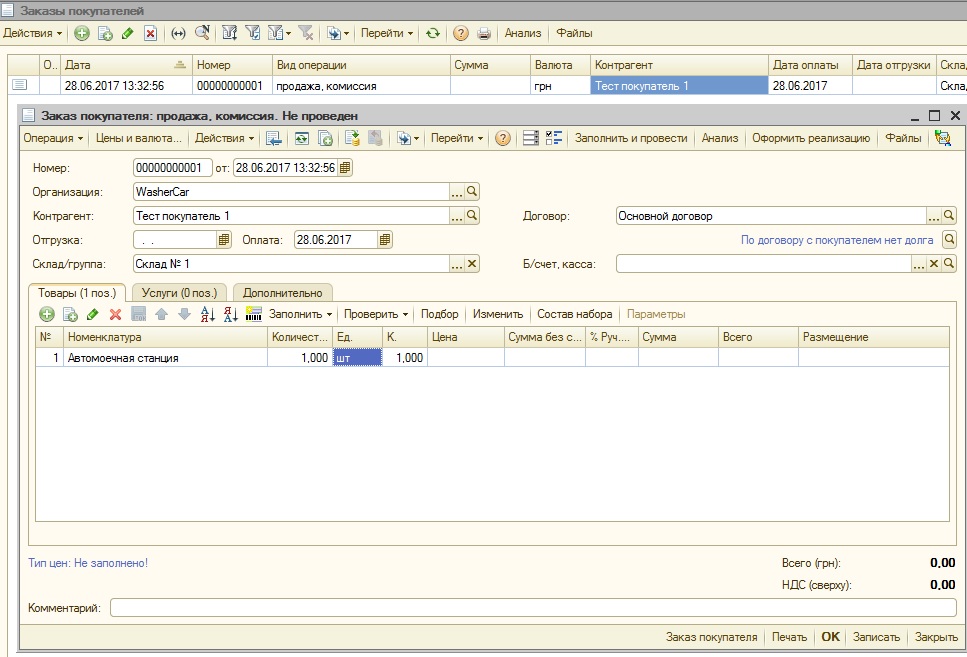967x657 pixels.
Task: Click the link По договору с покупателем нет долга
Action: pos(836,240)
